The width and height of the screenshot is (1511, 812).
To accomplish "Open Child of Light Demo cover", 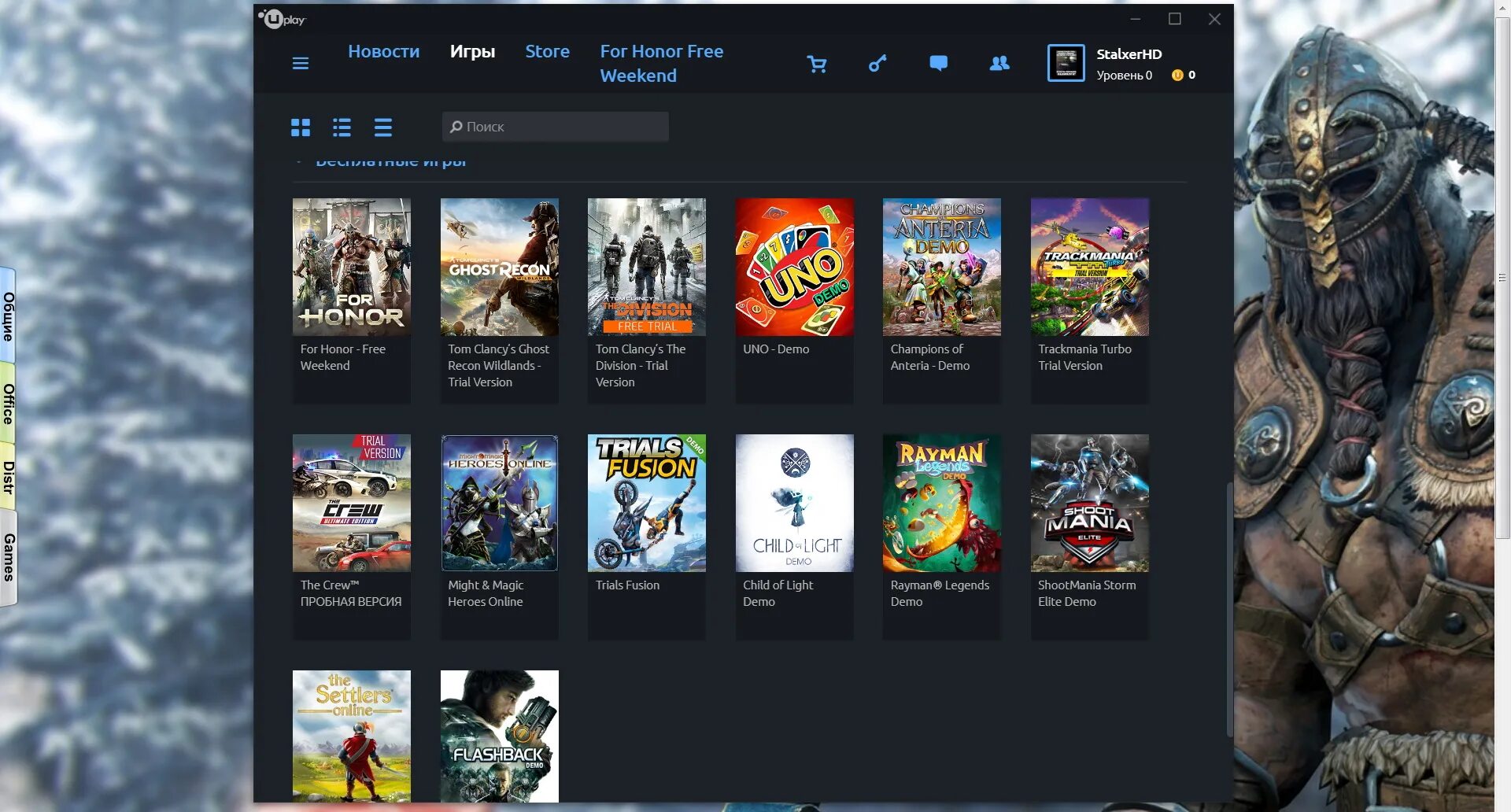I will [x=795, y=503].
